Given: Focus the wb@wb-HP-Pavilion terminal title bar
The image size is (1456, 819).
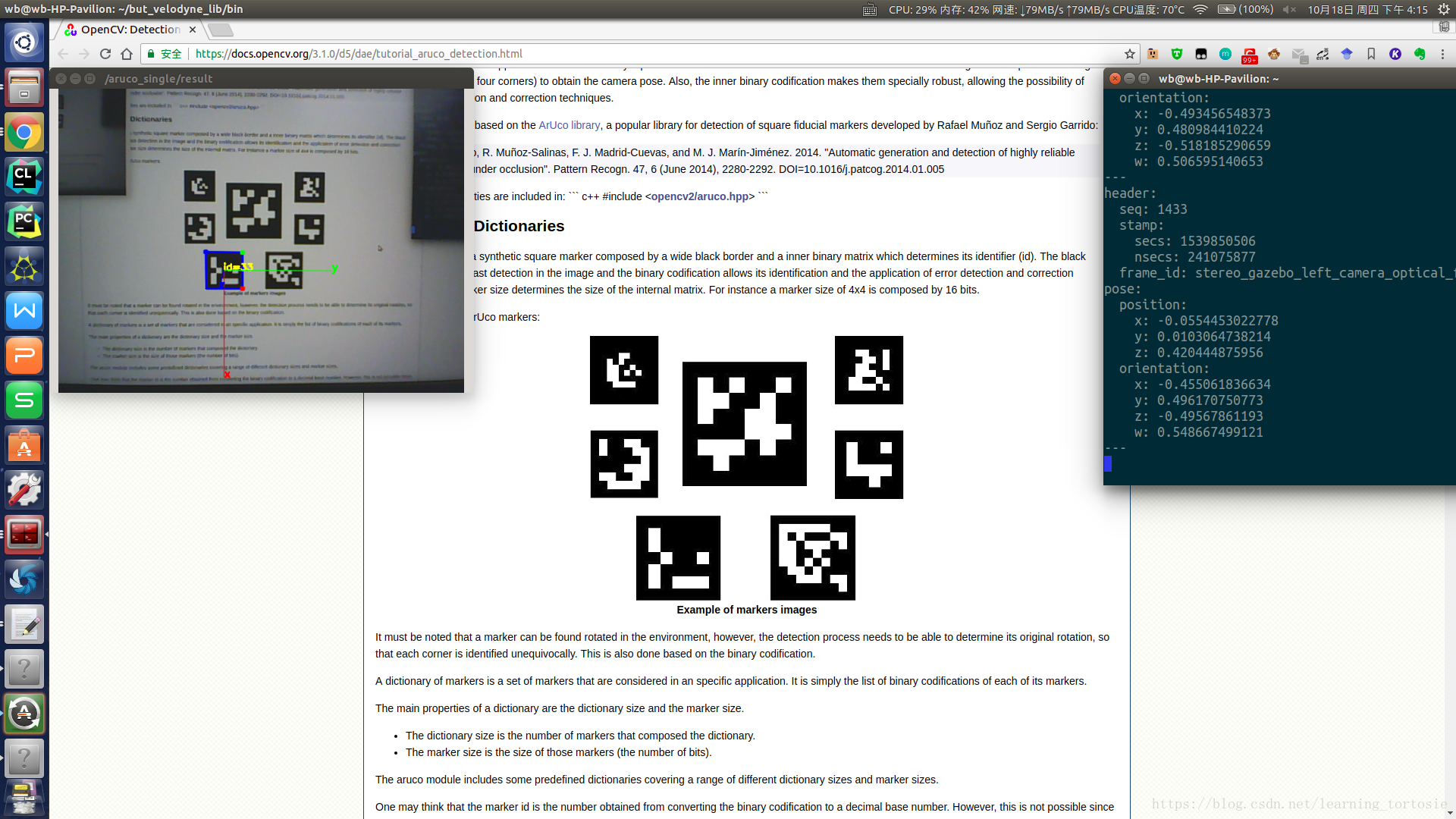Looking at the screenshot, I should [x=1218, y=78].
